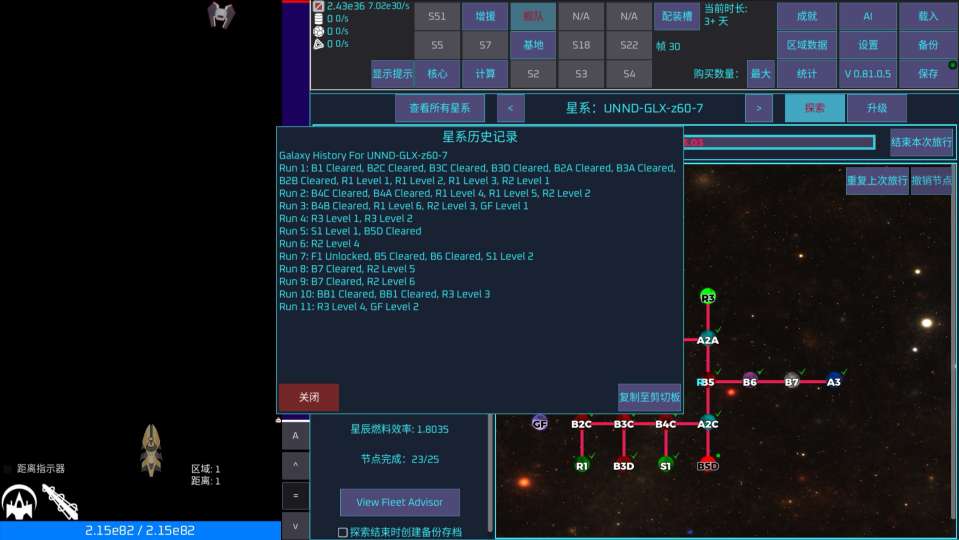Select the fleet shield ability icon
This screenshot has width=959, height=540.
(x=19, y=501)
